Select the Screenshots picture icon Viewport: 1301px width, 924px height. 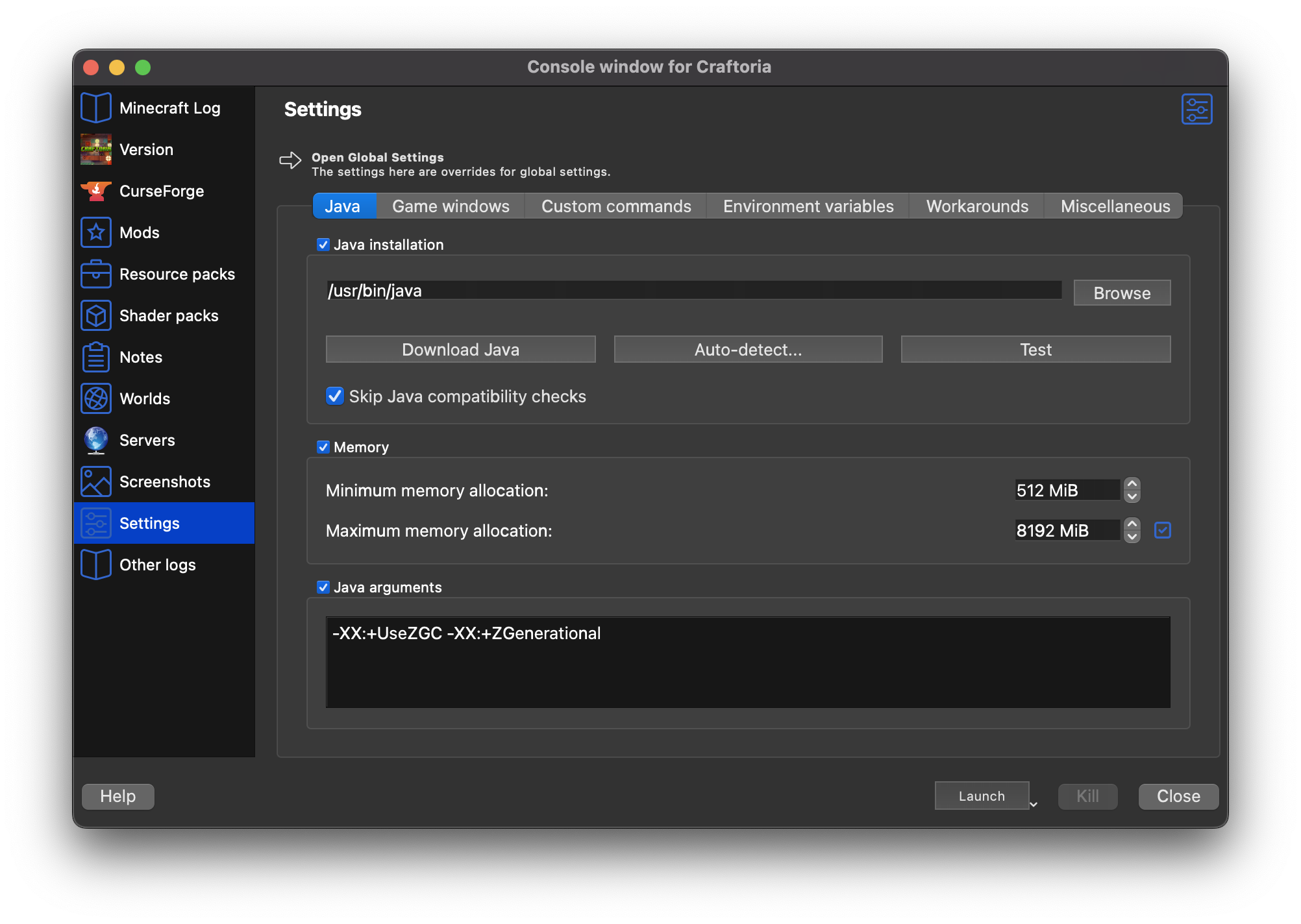(96, 481)
